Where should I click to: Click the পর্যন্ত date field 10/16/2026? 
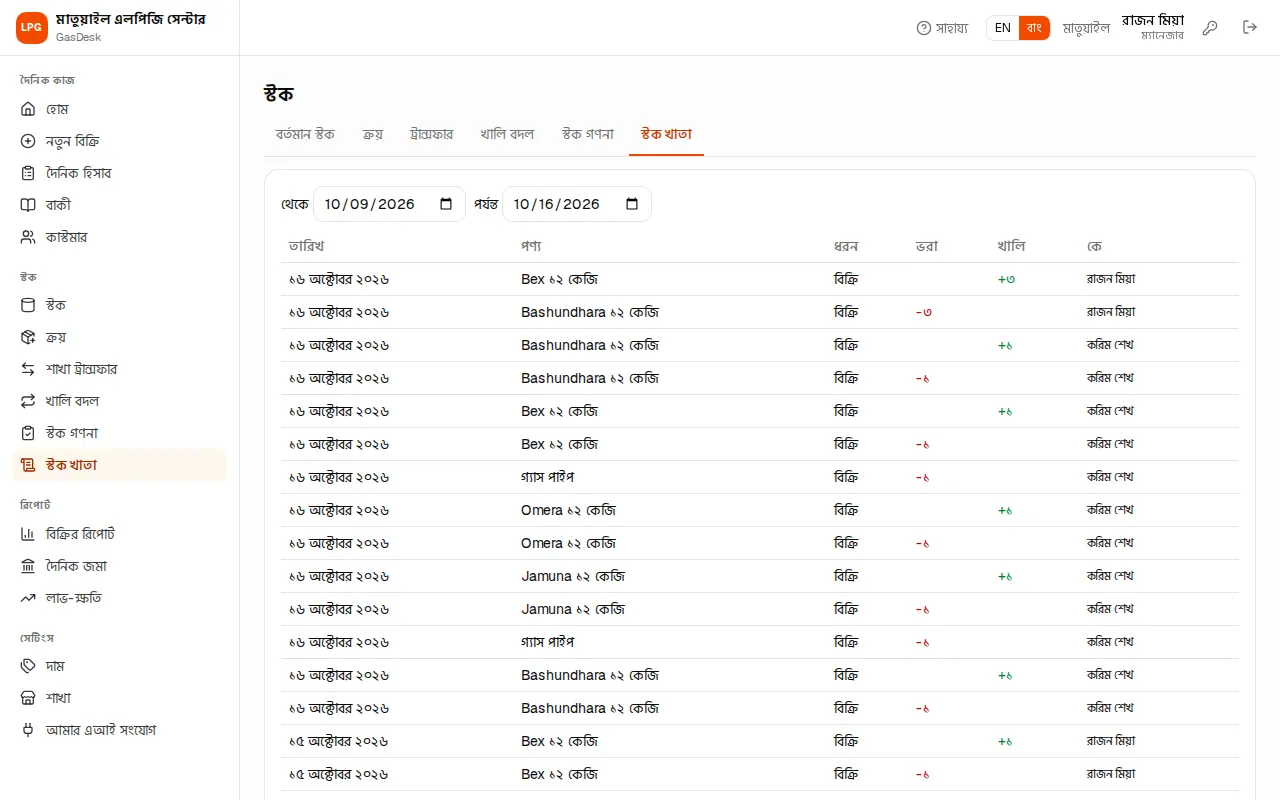[x=577, y=204]
